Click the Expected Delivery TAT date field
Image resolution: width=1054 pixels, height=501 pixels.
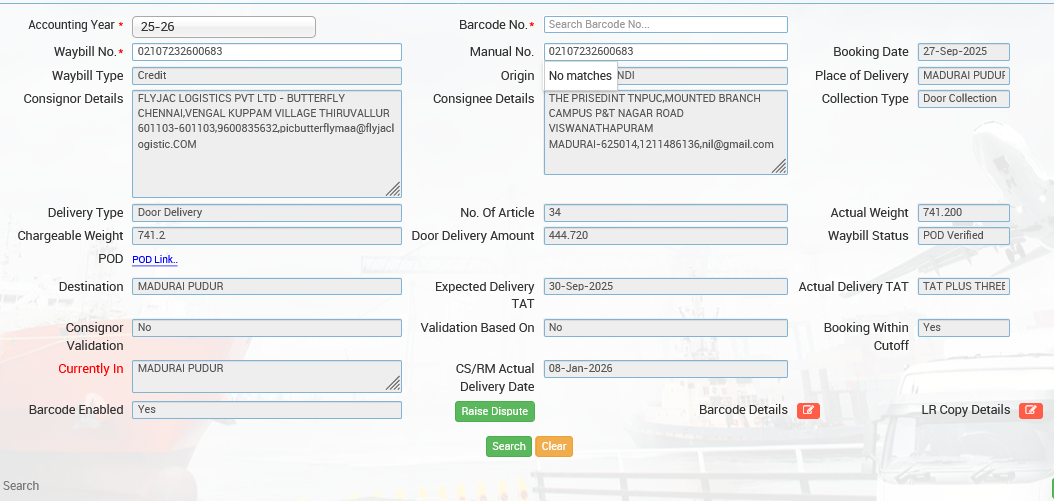click(x=665, y=286)
